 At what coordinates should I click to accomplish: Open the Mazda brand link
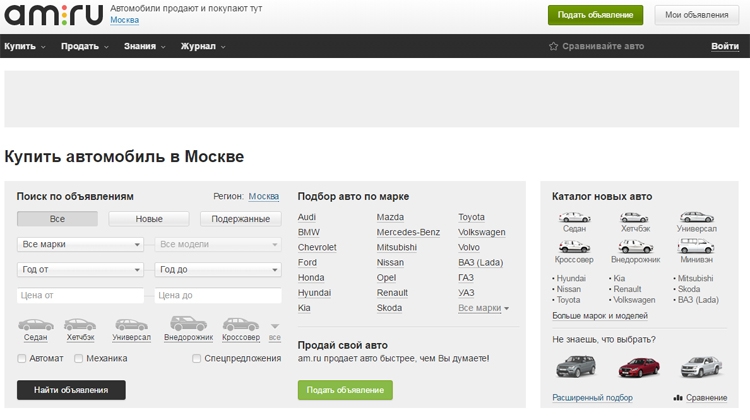coord(390,217)
